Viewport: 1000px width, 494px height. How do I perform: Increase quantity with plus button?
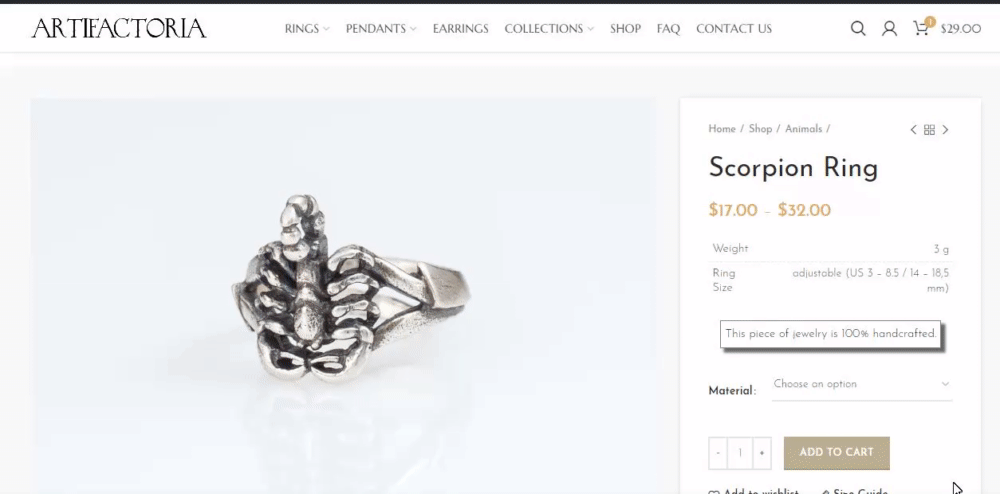click(761, 453)
